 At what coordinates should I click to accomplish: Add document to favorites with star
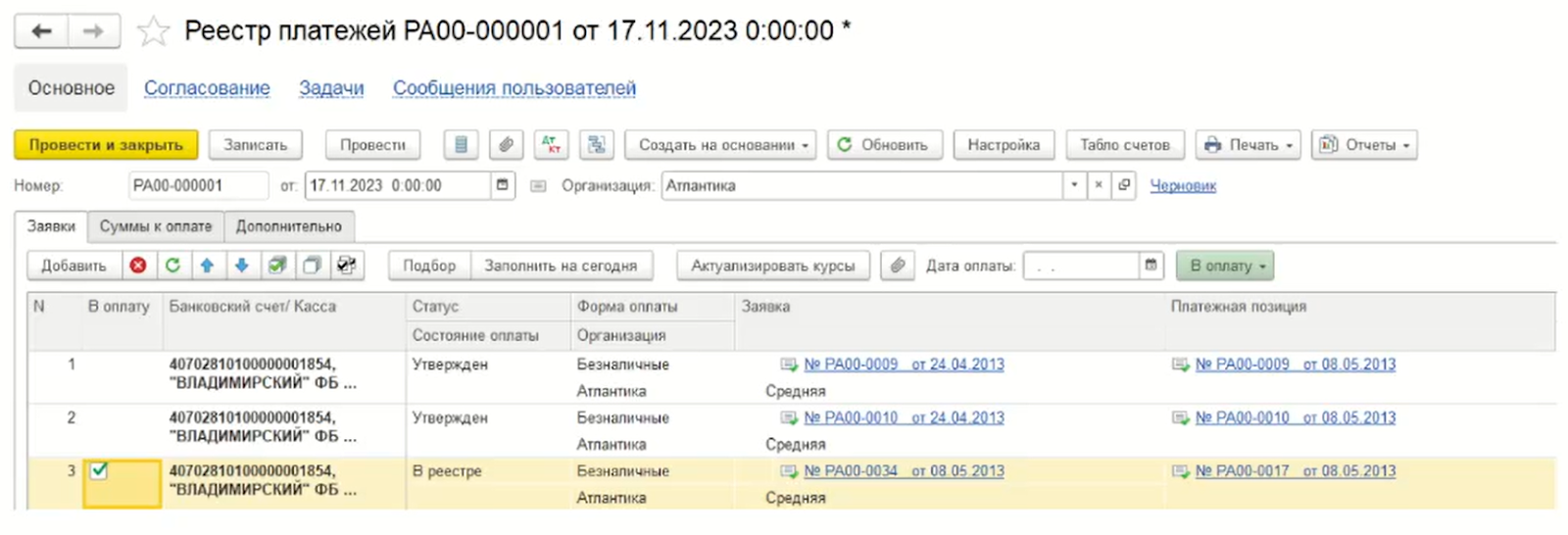153,31
